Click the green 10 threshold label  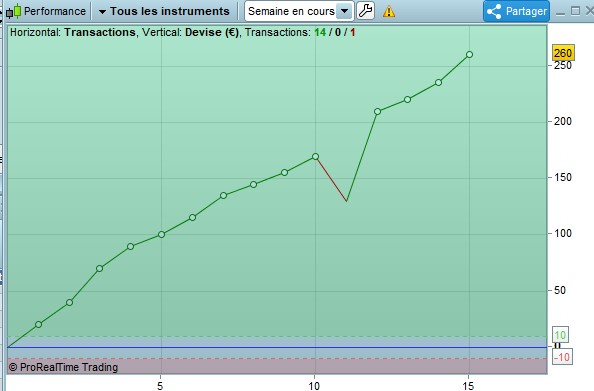pos(560,335)
